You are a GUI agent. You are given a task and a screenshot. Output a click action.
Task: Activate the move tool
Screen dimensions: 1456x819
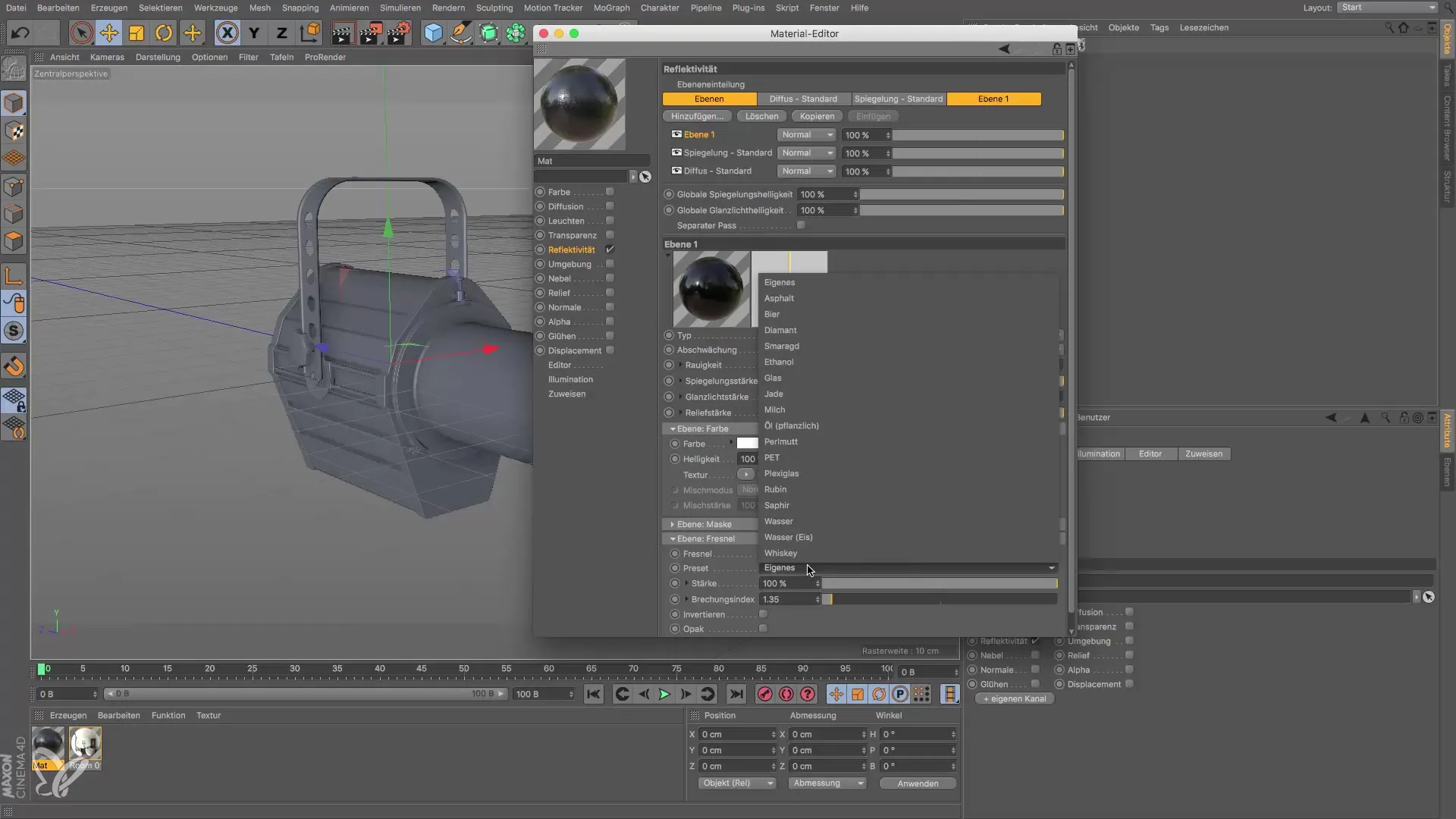click(109, 33)
